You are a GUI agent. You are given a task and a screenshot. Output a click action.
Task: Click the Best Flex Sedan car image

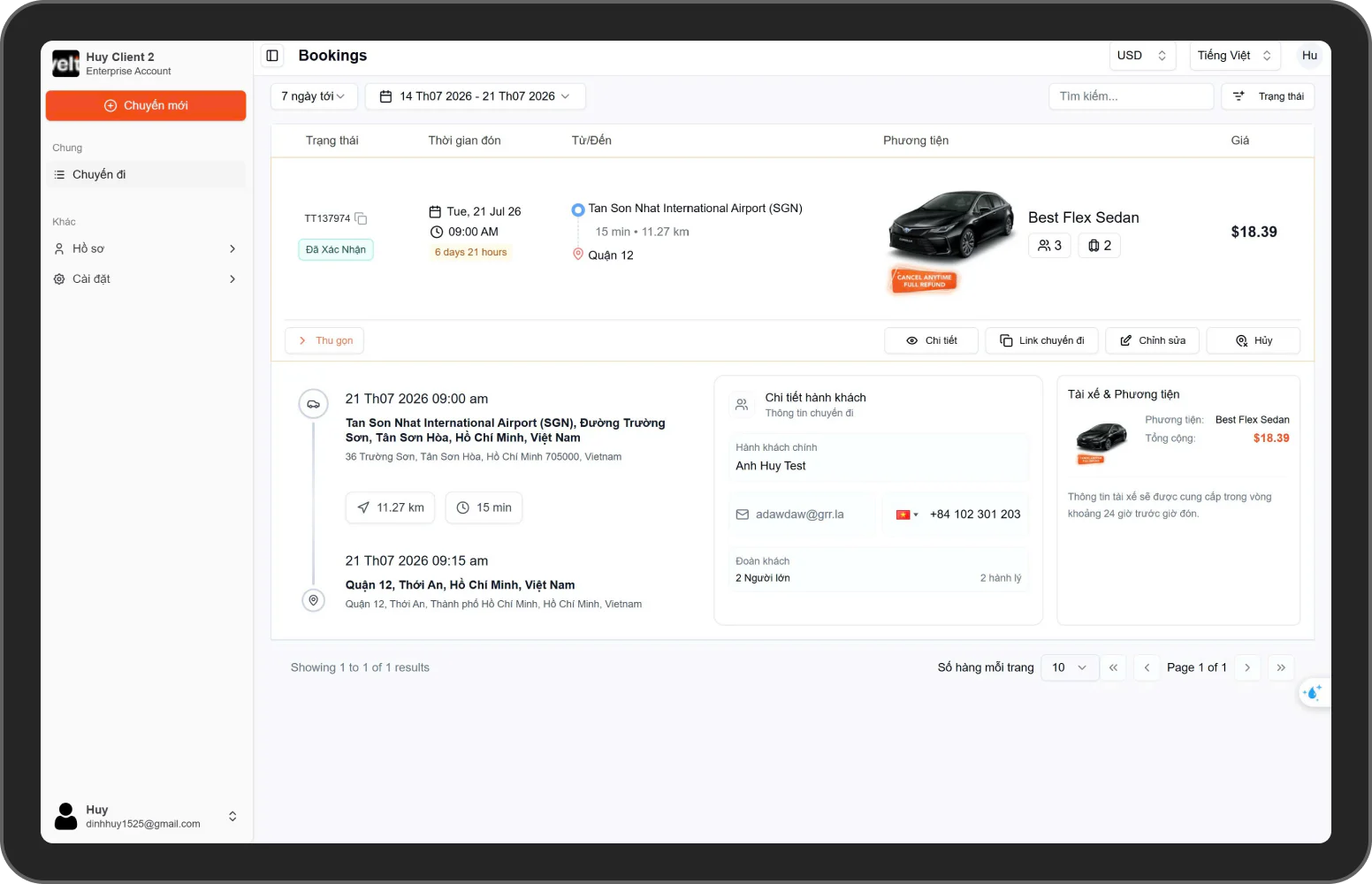coord(950,225)
